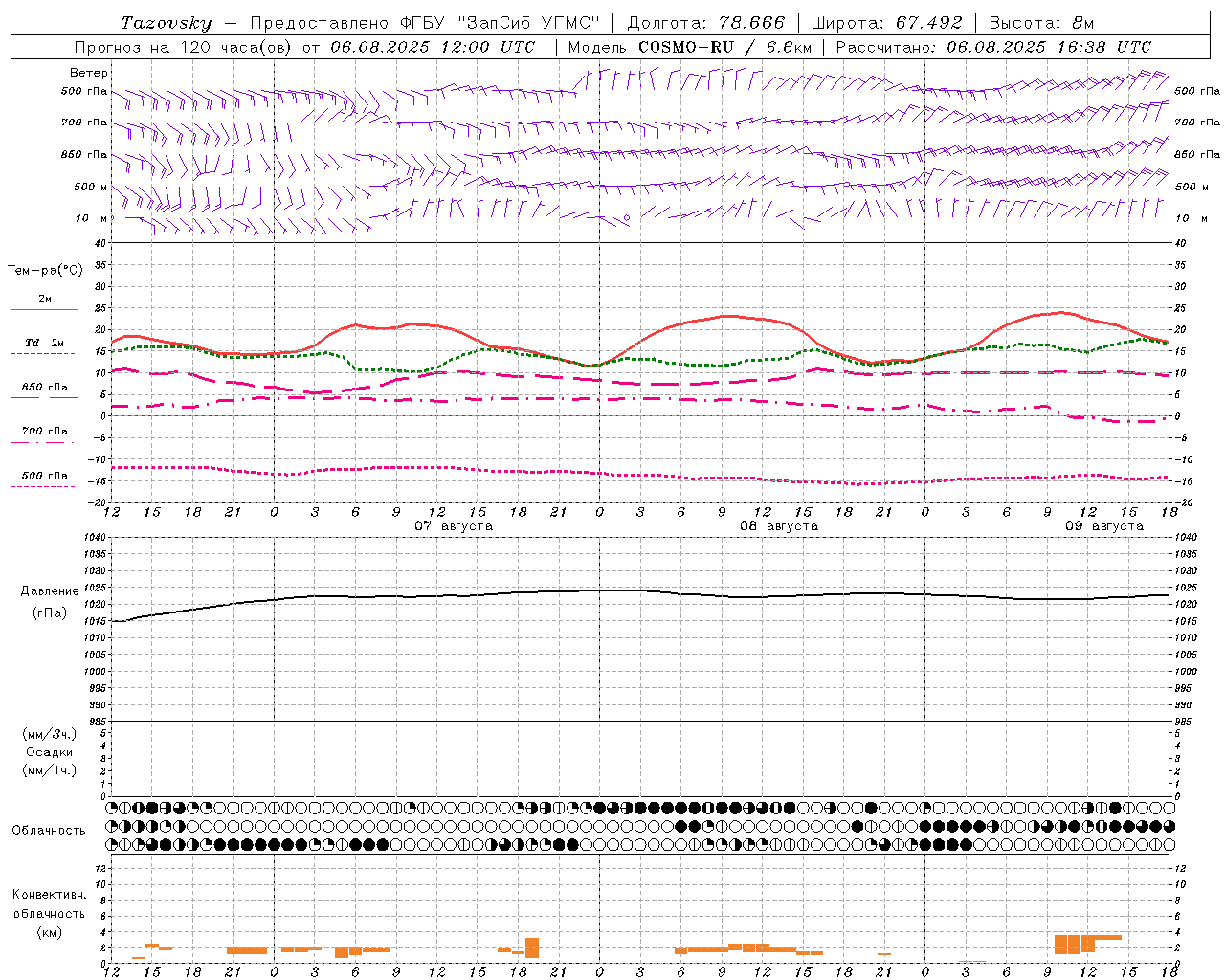
Task: Click the 07 августа date label
Action: coord(454,526)
